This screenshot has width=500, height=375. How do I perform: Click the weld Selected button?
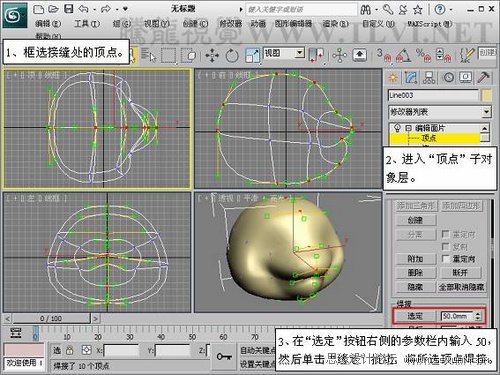[415, 316]
